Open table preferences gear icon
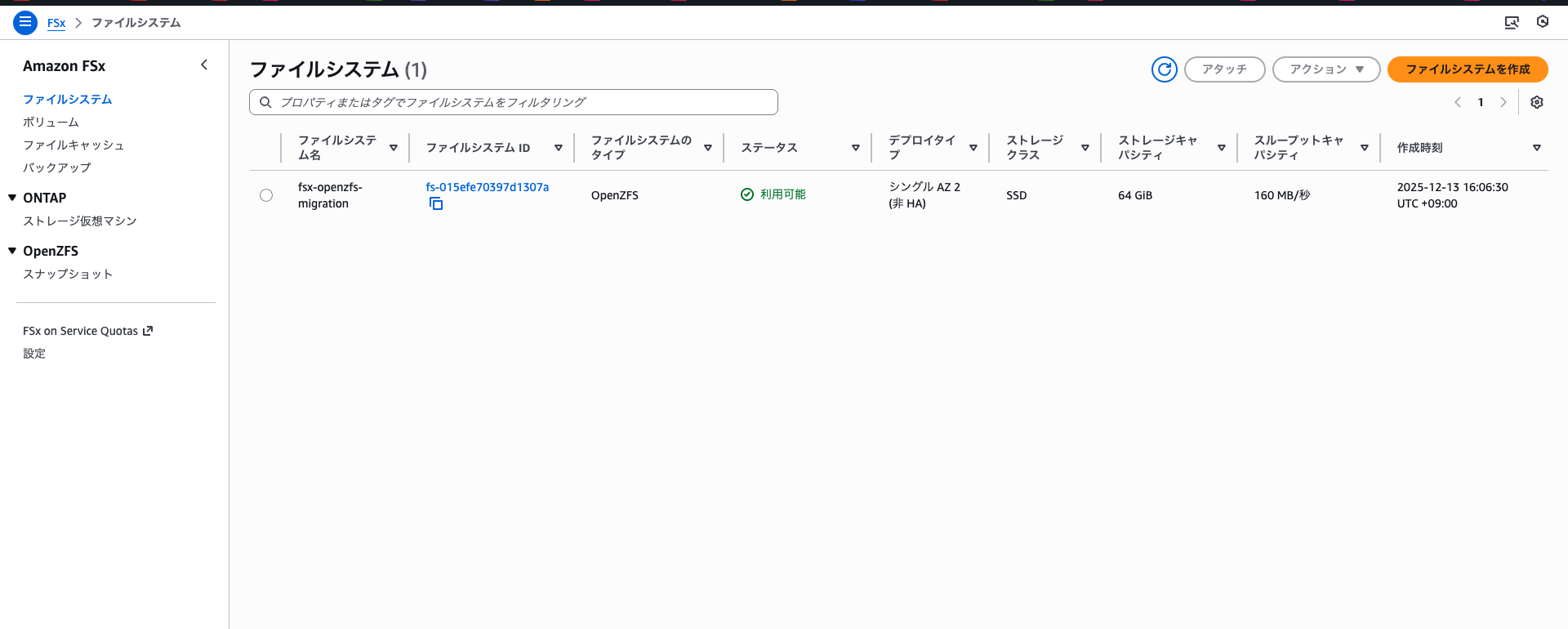 tap(1537, 102)
